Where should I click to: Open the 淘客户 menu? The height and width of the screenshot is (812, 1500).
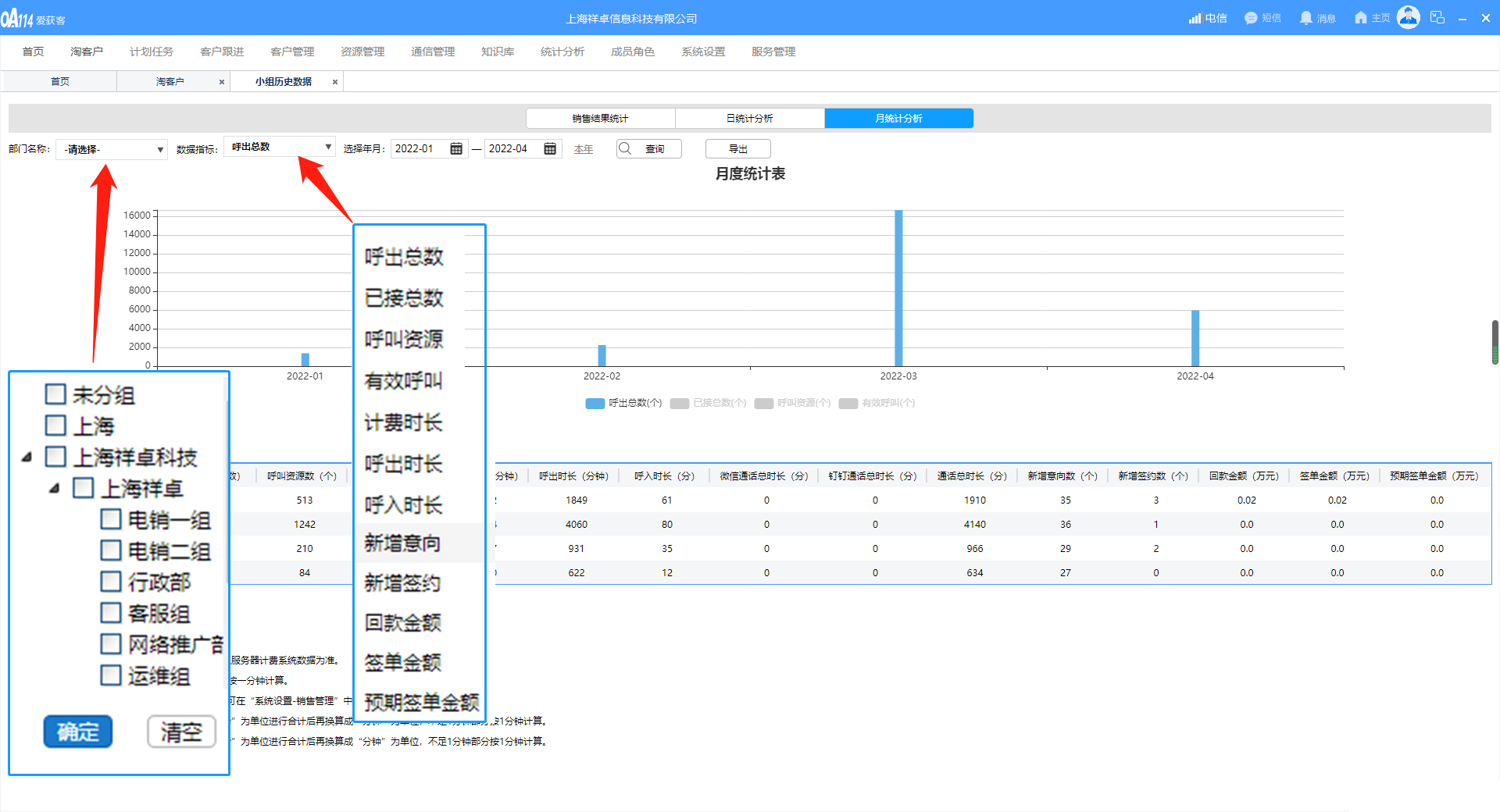coord(87,52)
